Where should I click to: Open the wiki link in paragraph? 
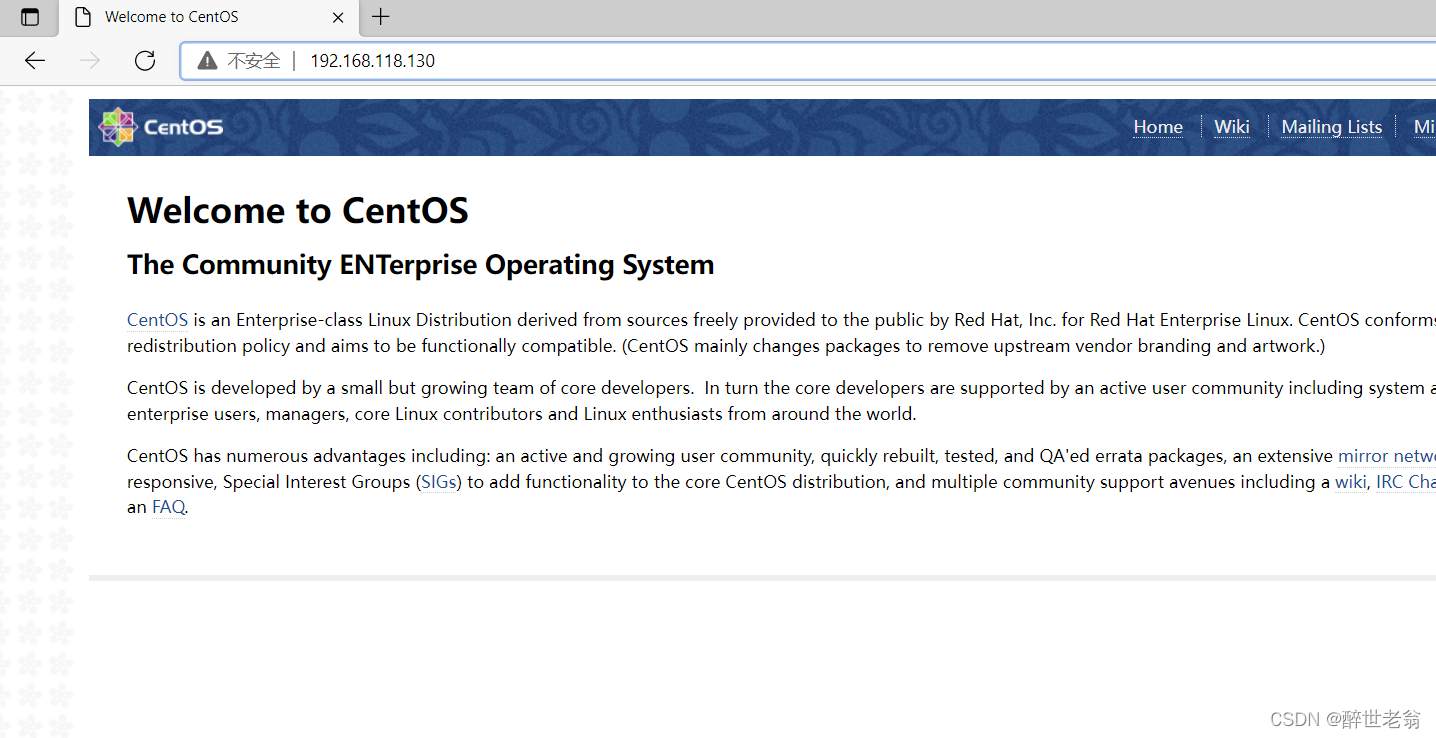coord(1350,482)
